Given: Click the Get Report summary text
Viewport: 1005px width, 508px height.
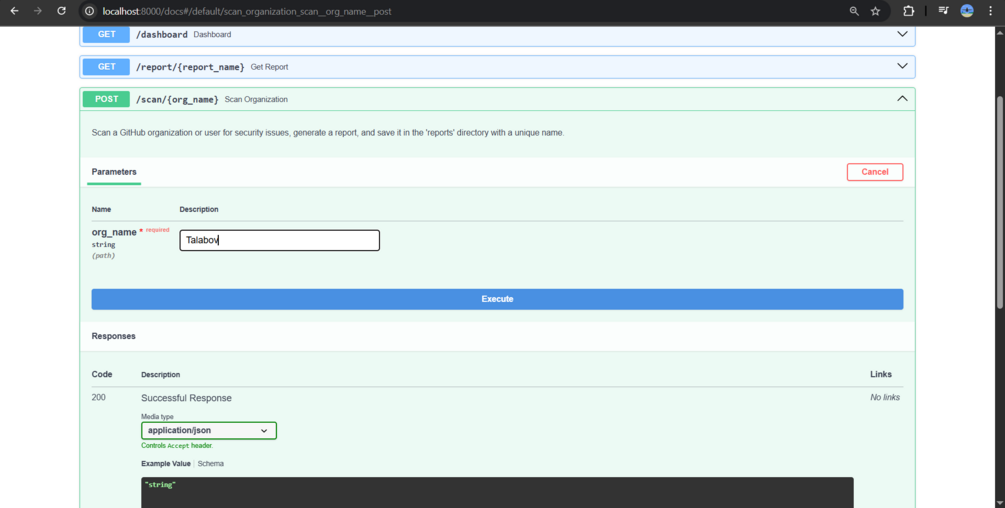Looking at the screenshot, I should point(269,67).
